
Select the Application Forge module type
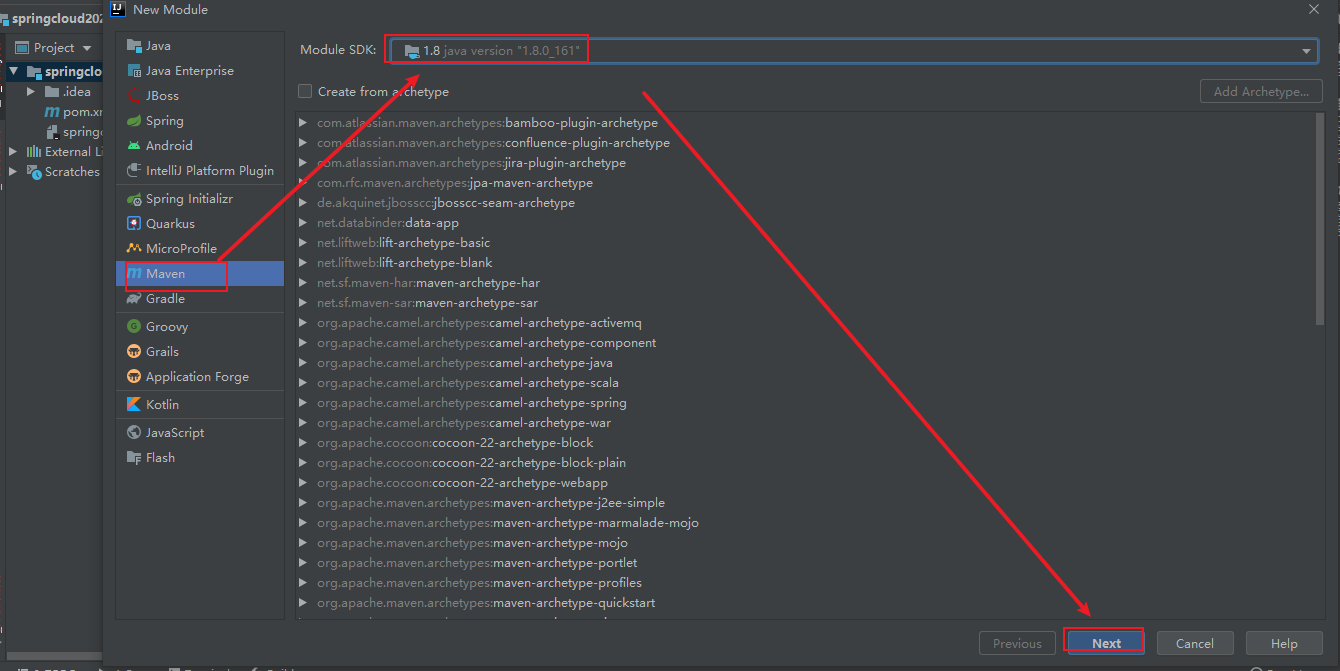pos(200,377)
